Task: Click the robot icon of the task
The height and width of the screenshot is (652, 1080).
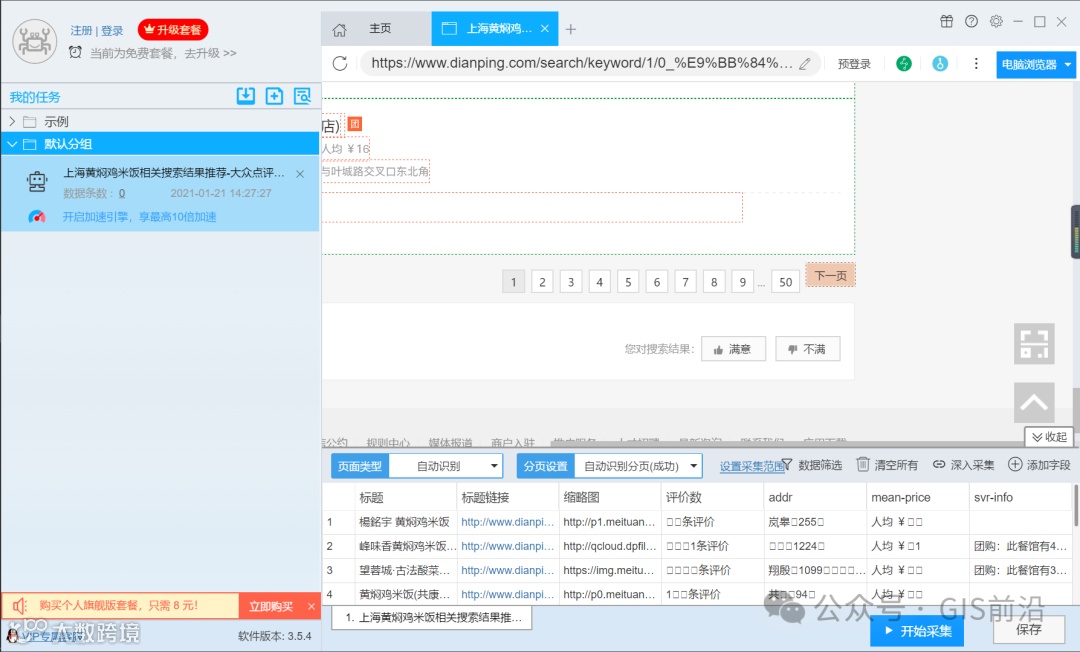Action: (37, 182)
